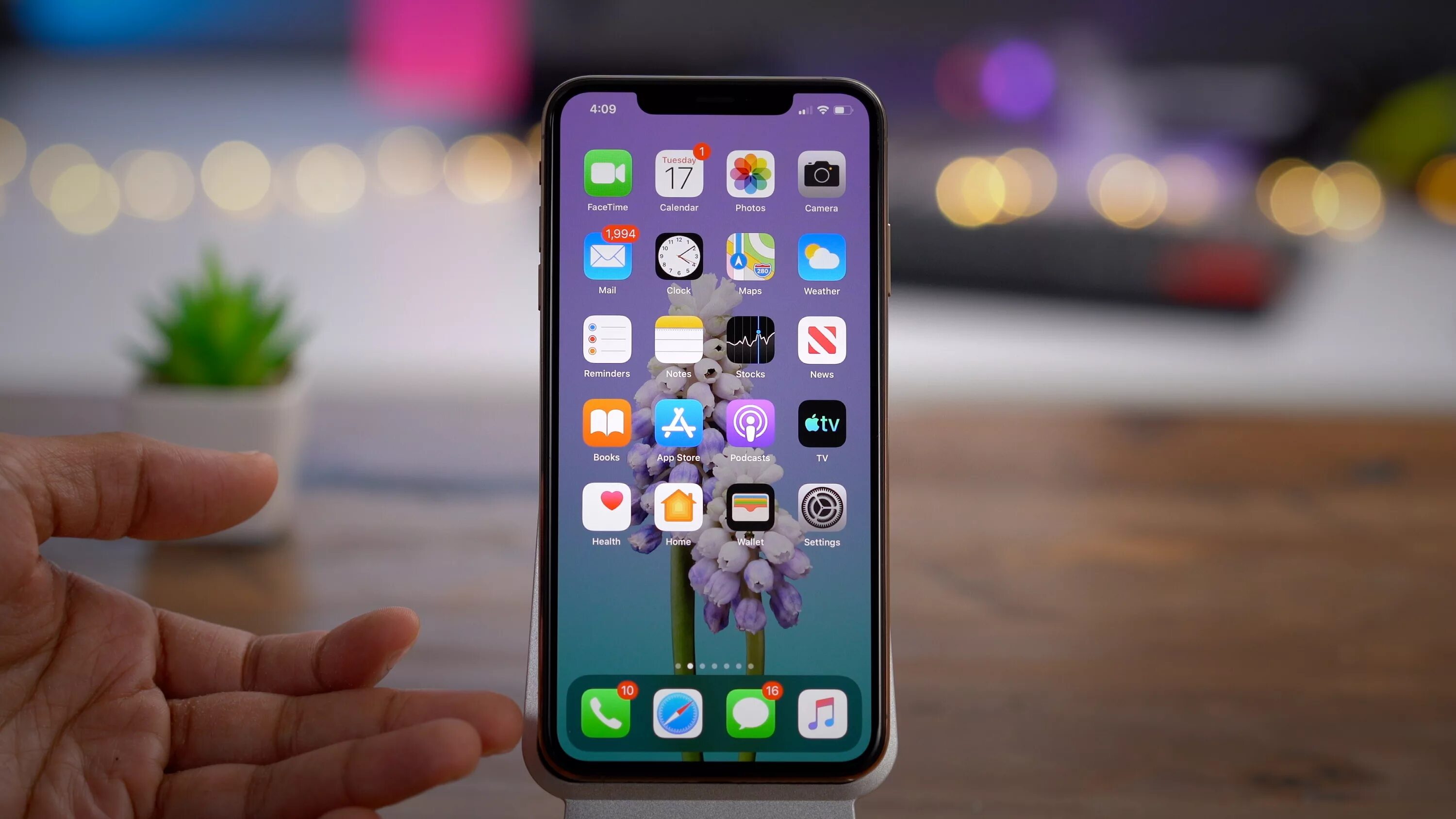1456x819 pixels.
Task: Launch the App Store
Action: [x=677, y=424]
